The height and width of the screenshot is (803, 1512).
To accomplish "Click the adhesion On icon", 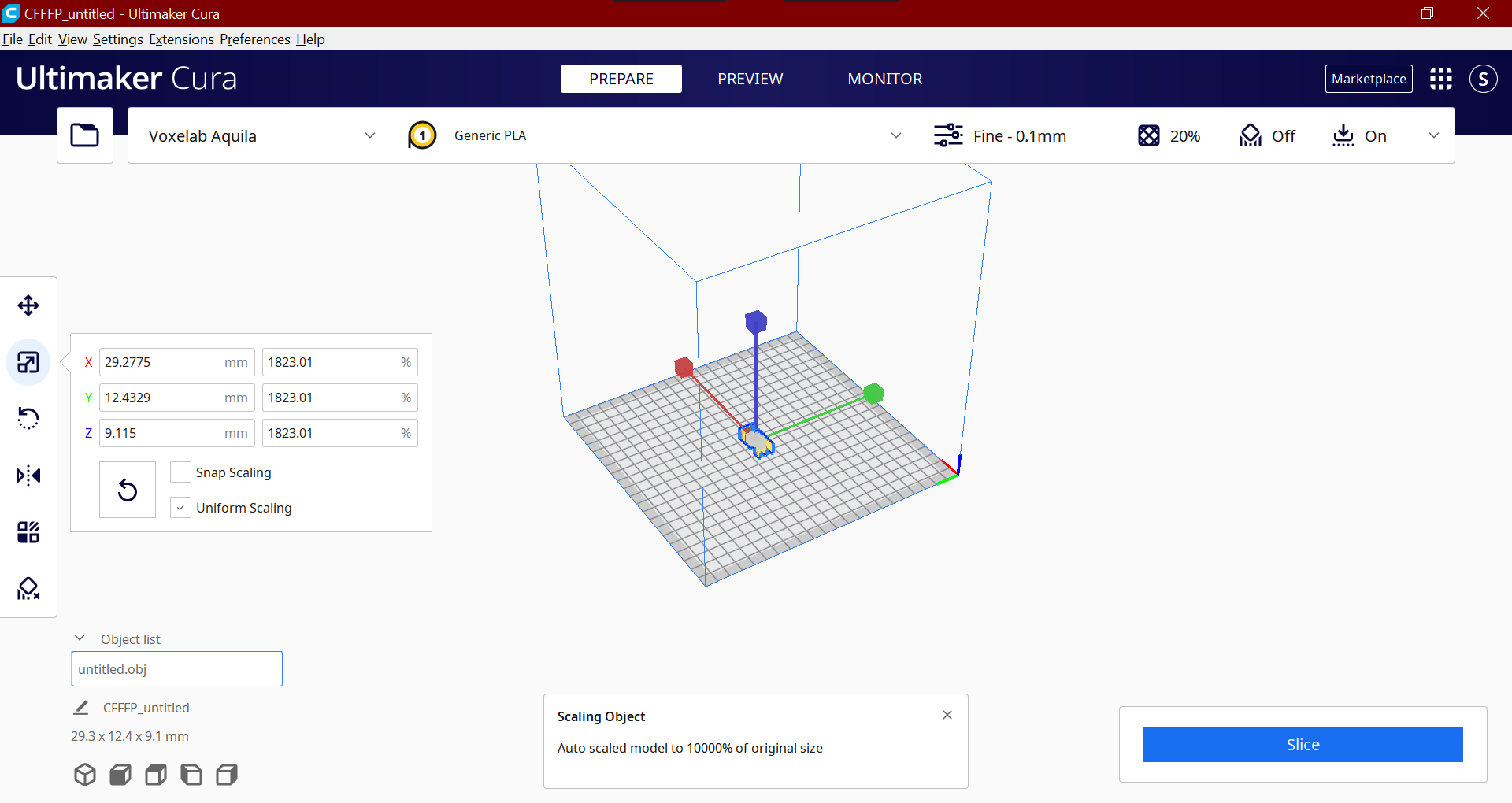I will point(1343,135).
